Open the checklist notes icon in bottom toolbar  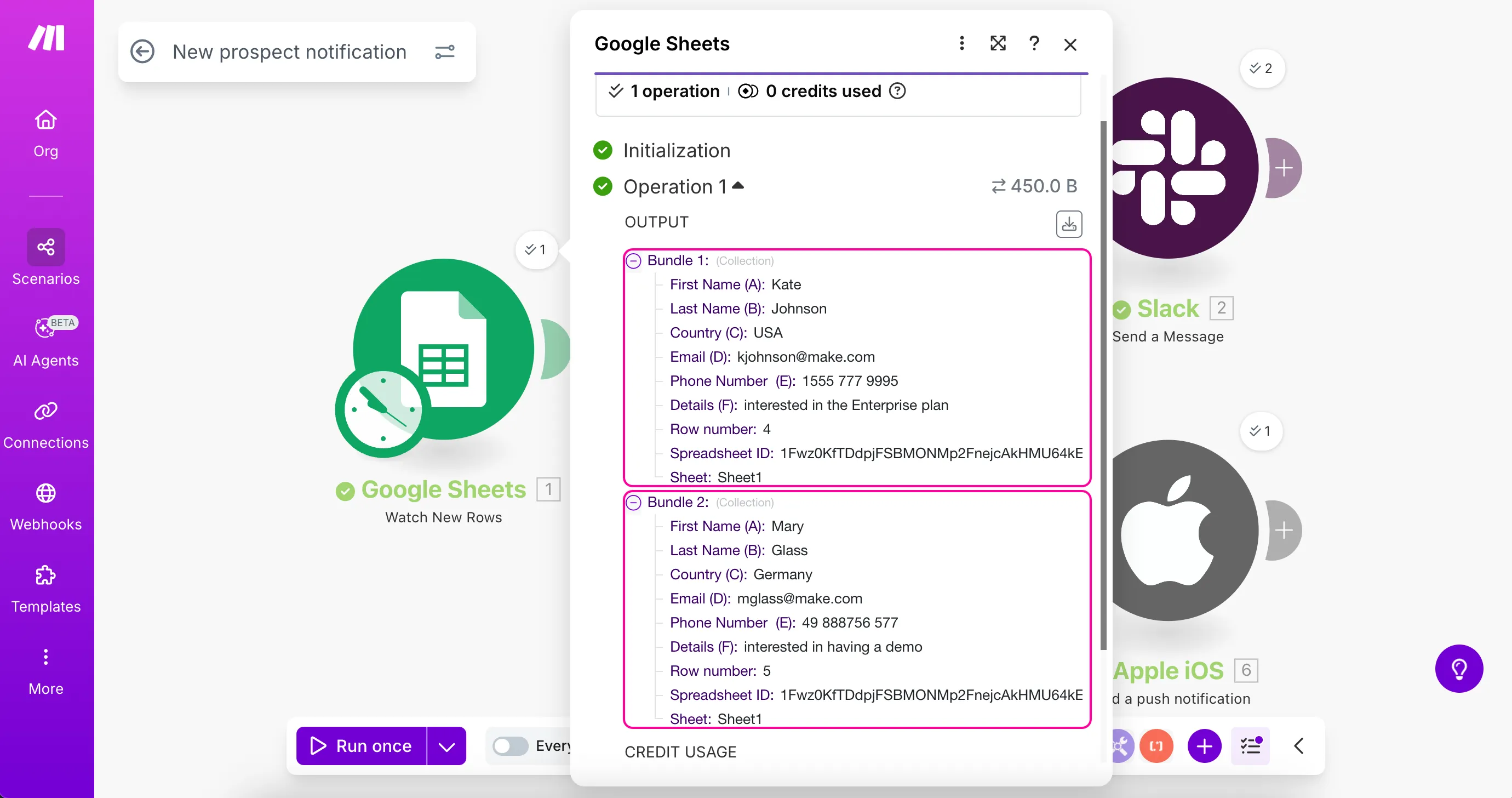coord(1250,746)
